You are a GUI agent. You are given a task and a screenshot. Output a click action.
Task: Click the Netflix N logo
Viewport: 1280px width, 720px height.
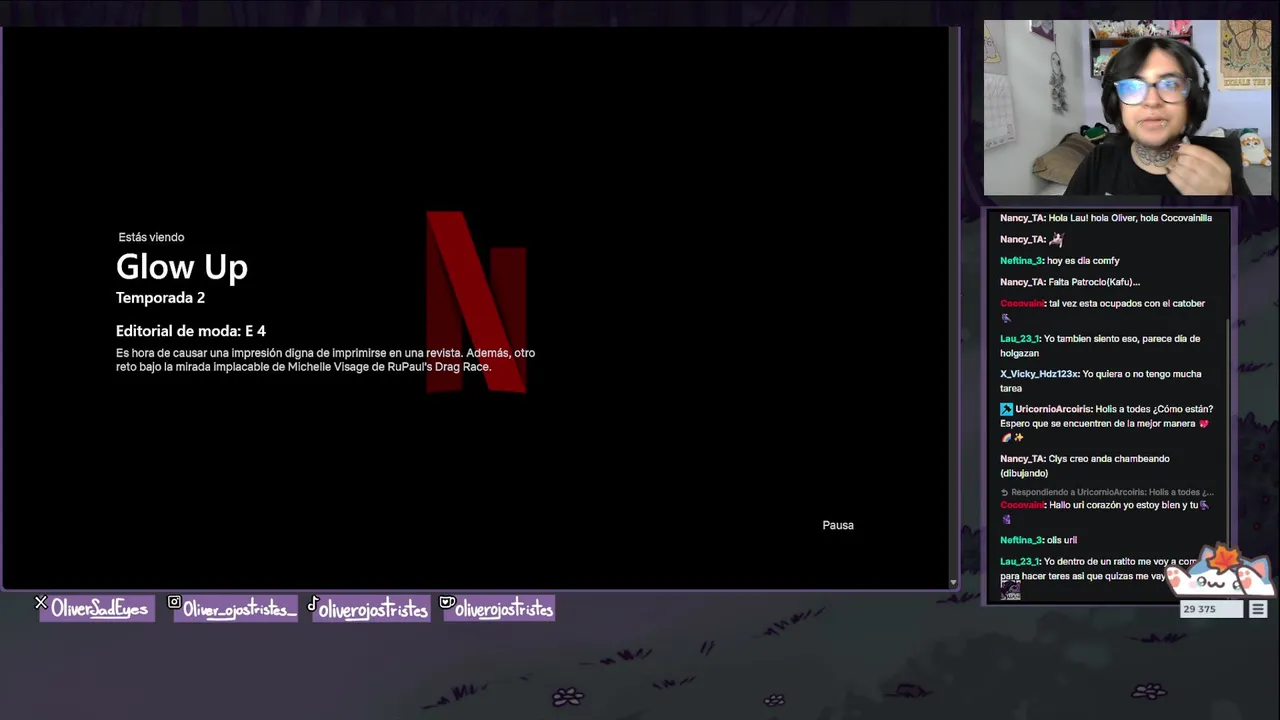(477, 301)
